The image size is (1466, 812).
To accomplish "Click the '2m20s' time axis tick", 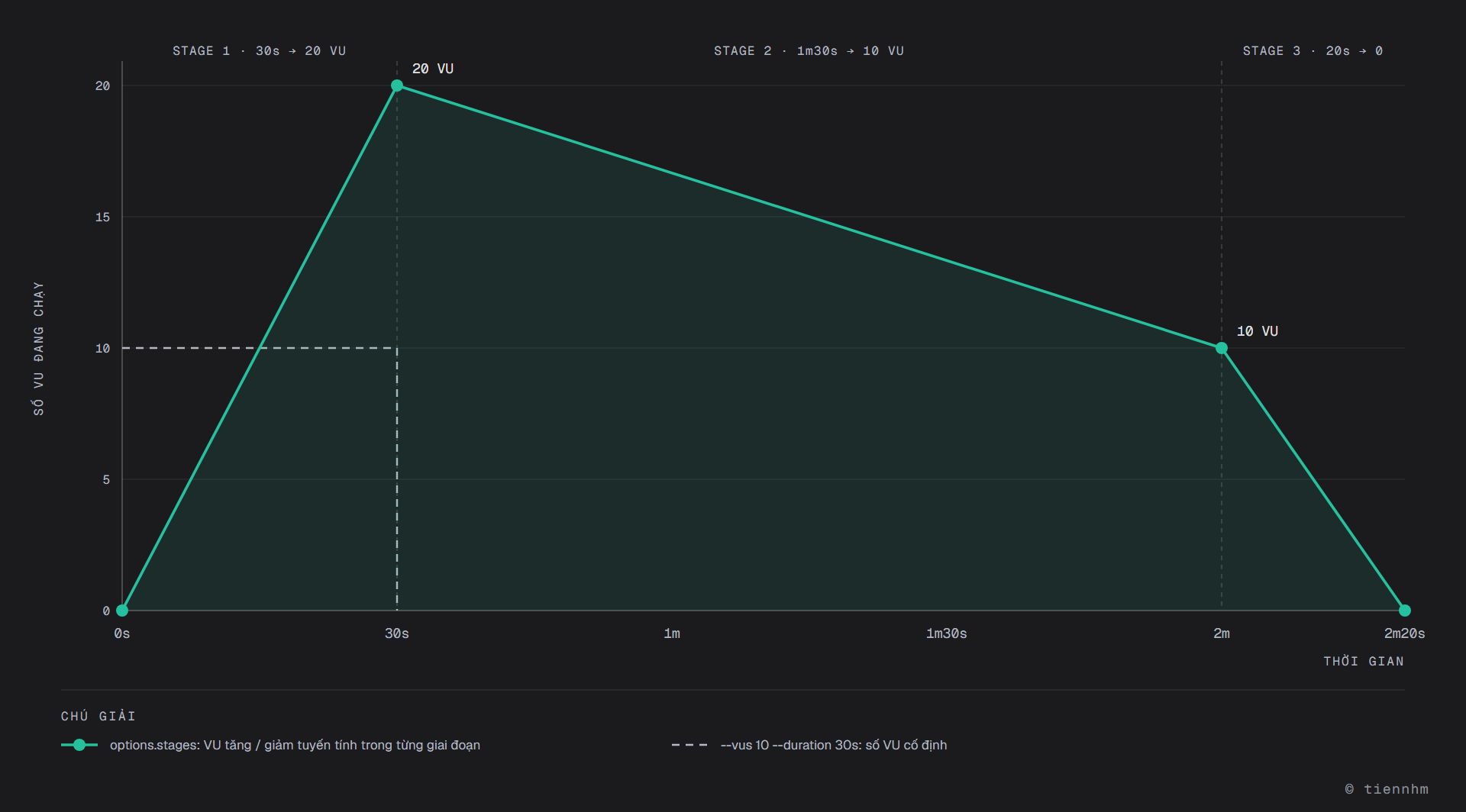I will pos(1405,633).
